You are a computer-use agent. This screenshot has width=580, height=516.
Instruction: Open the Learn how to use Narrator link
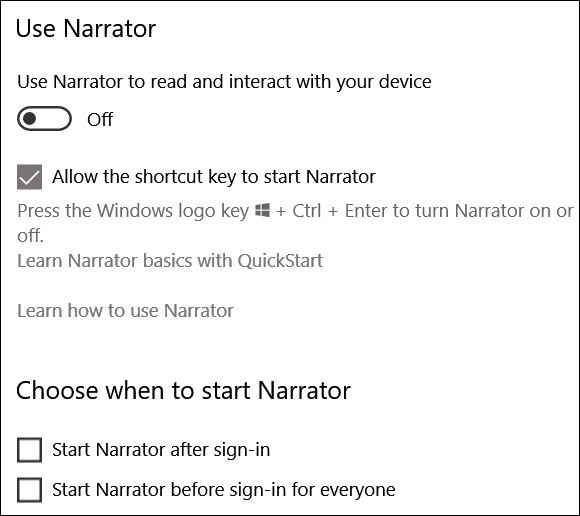pos(125,310)
